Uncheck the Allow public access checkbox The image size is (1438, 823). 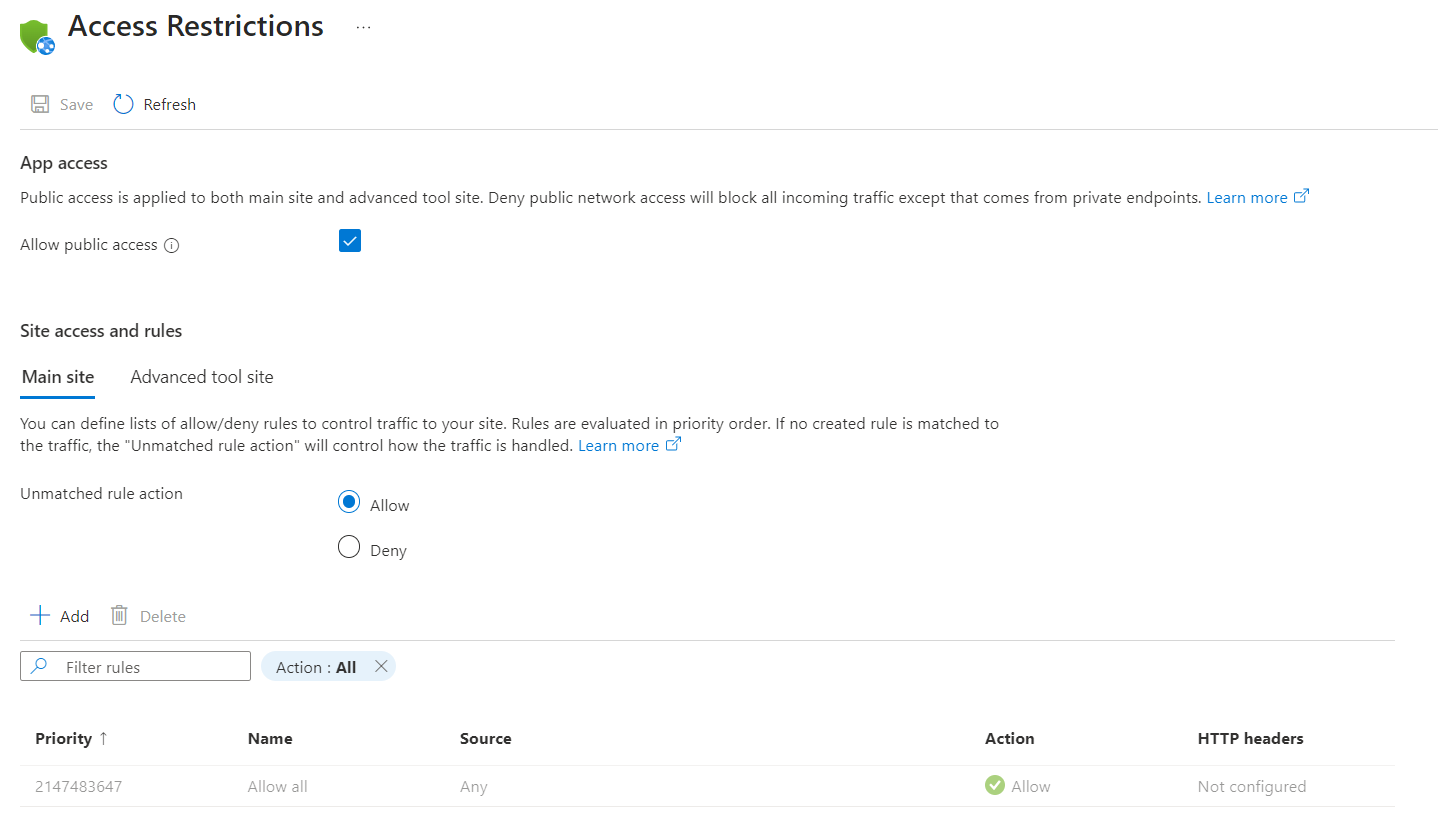click(x=350, y=241)
